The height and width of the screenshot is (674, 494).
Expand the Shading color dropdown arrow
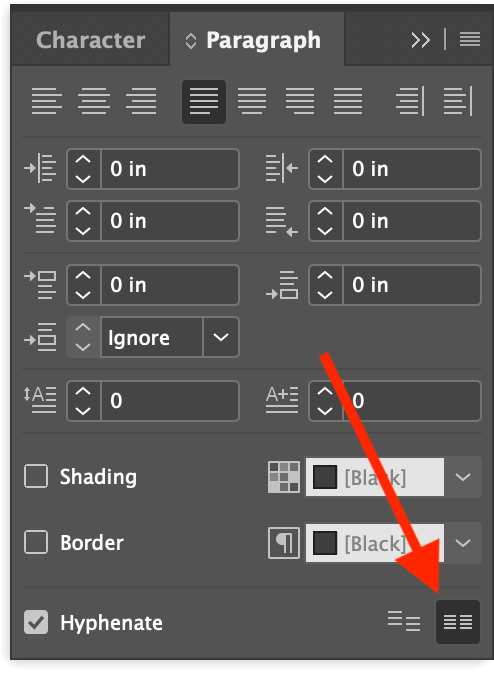pyautogui.click(x=463, y=477)
